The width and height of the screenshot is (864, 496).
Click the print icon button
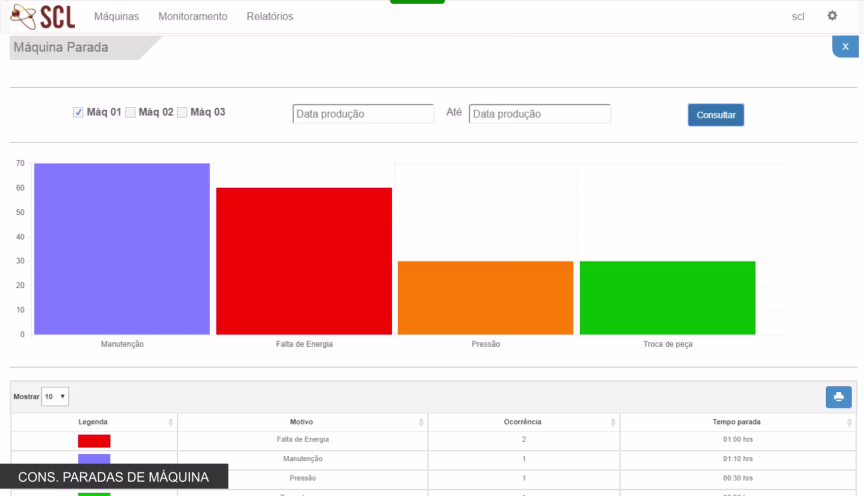pos(838,397)
